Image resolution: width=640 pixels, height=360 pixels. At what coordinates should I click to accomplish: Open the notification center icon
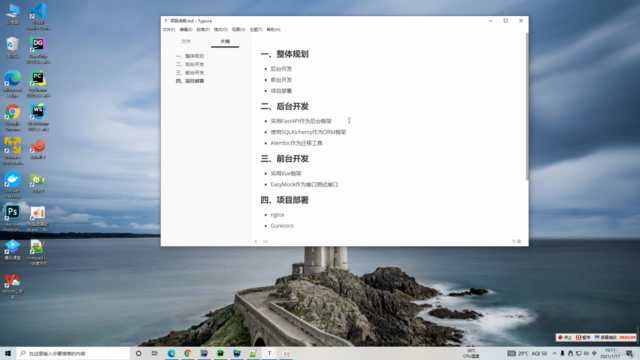[629, 353]
